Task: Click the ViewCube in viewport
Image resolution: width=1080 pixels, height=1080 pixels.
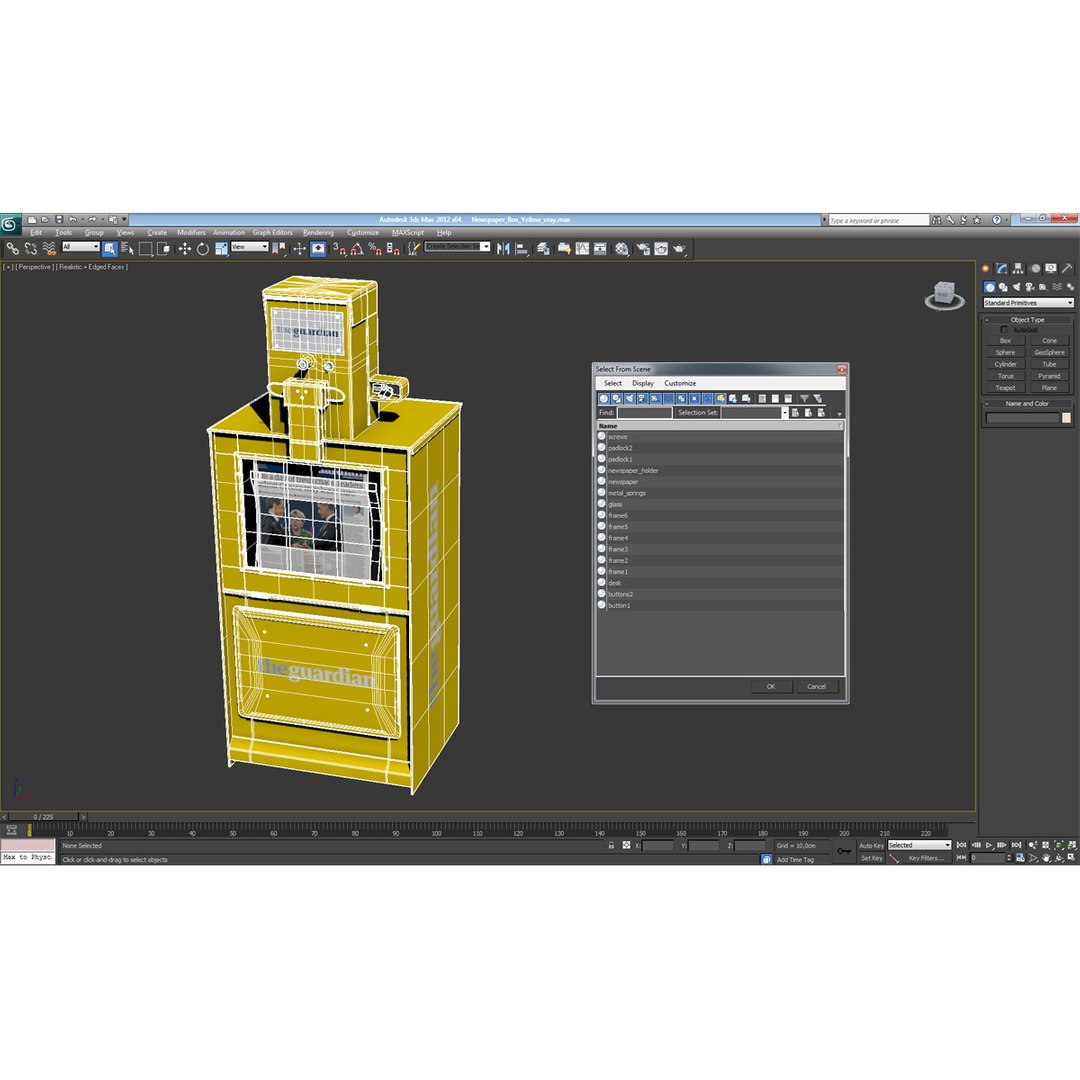Action: click(x=944, y=295)
